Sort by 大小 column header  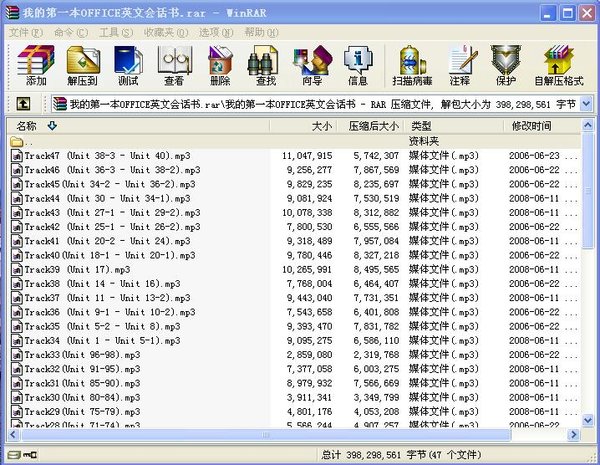(303, 126)
